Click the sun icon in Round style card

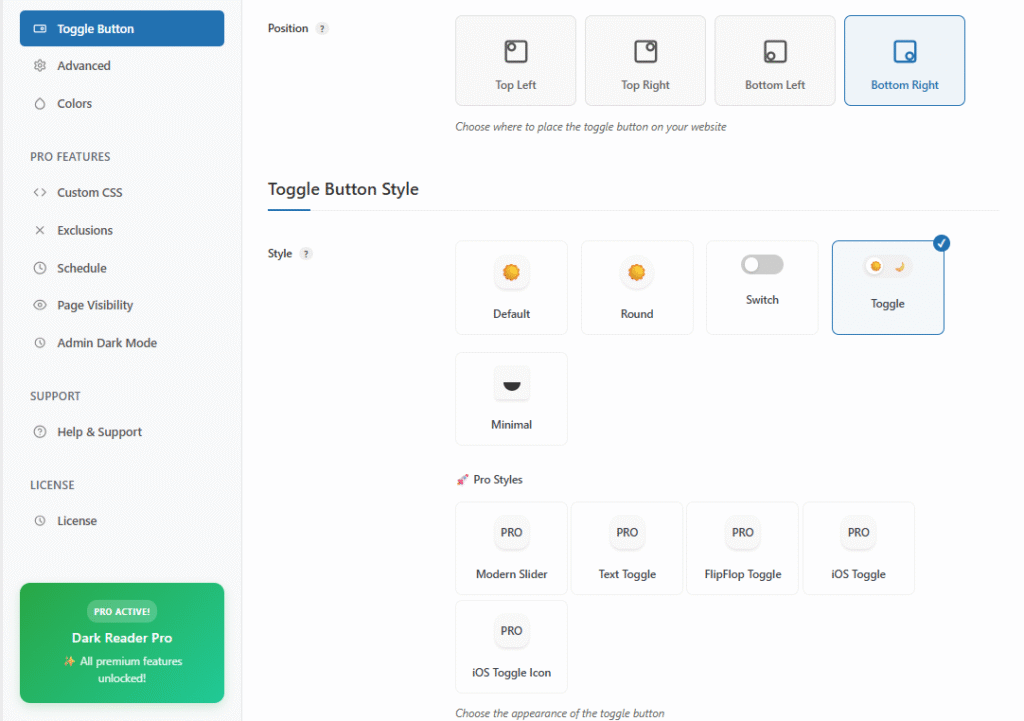click(637, 272)
